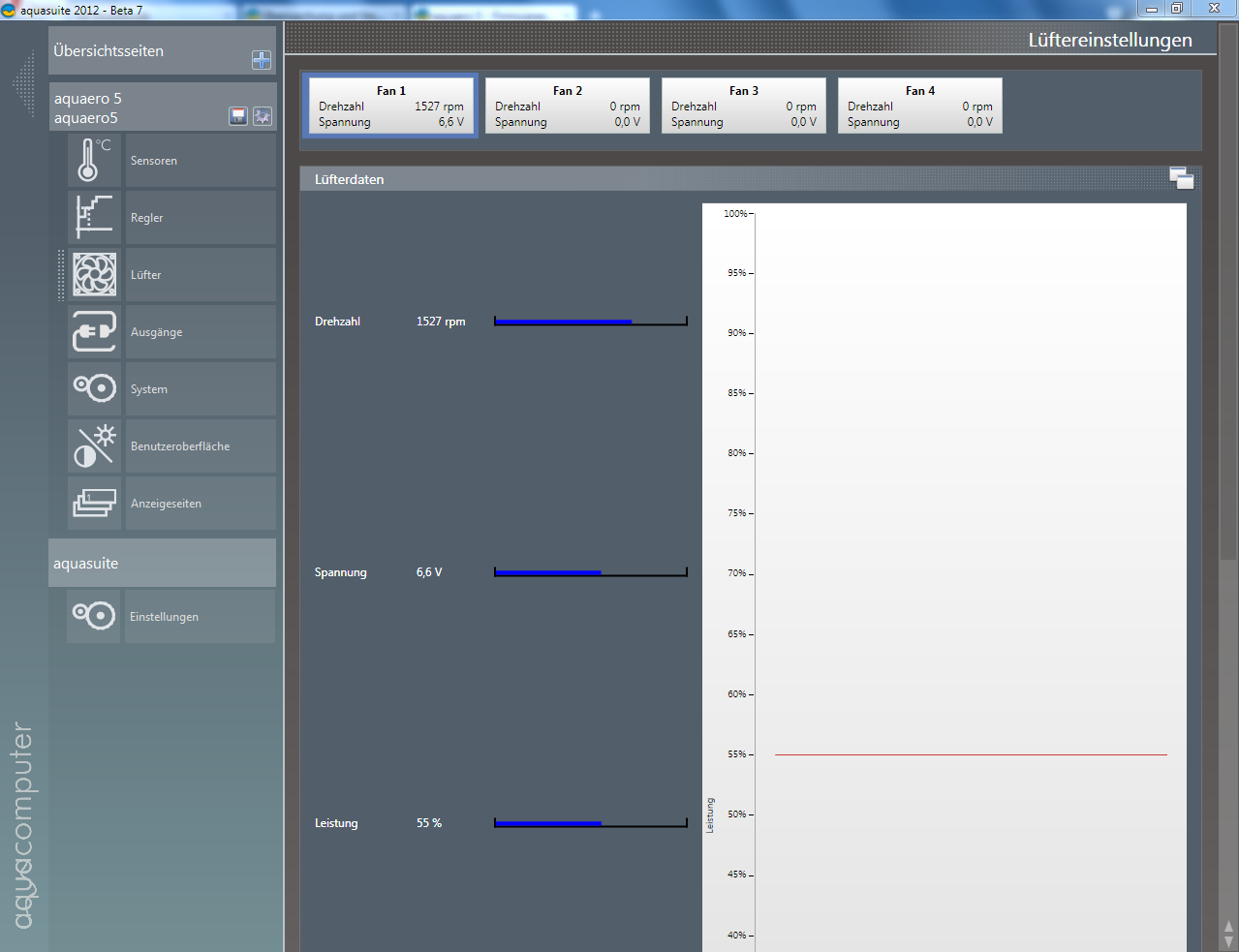Open the Anzeigeseiten stacked pages icon

pyautogui.click(x=94, y=504)
